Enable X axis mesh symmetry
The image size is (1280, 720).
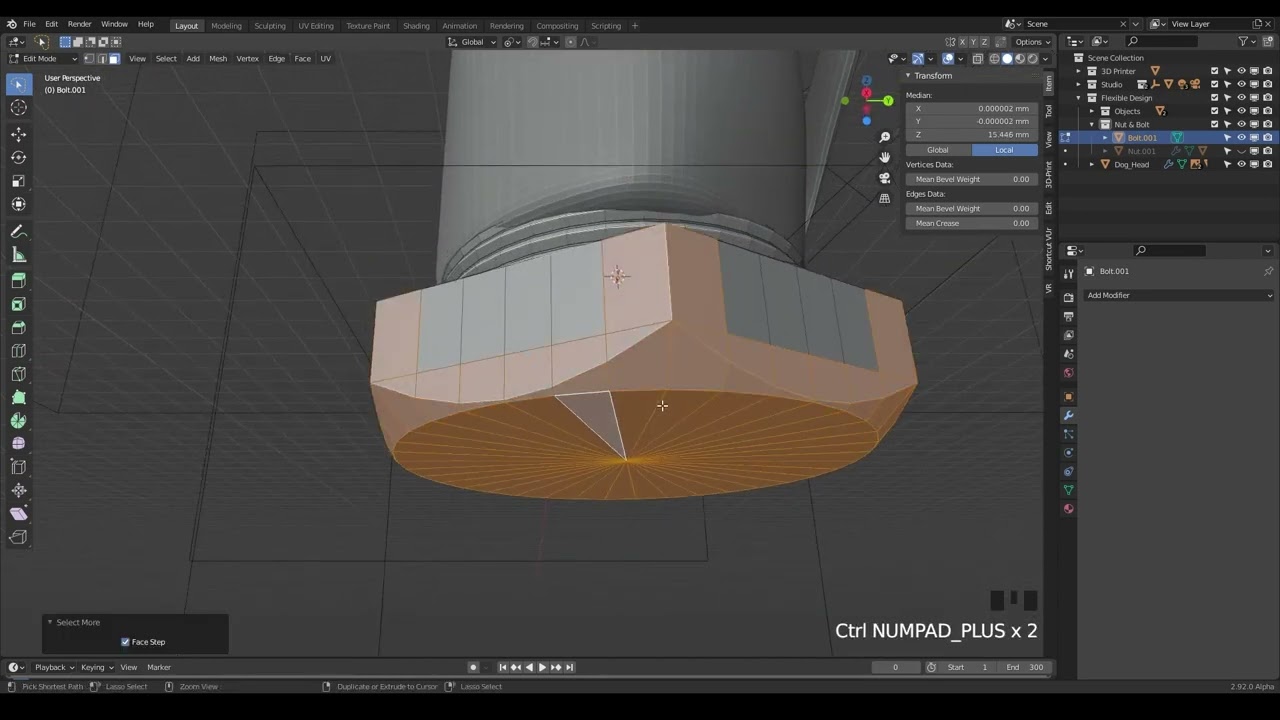coord(962,42)
